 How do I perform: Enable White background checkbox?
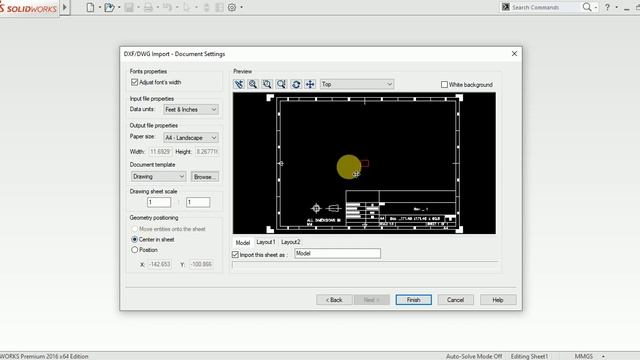pyautogui.click(x=444, y=84)
